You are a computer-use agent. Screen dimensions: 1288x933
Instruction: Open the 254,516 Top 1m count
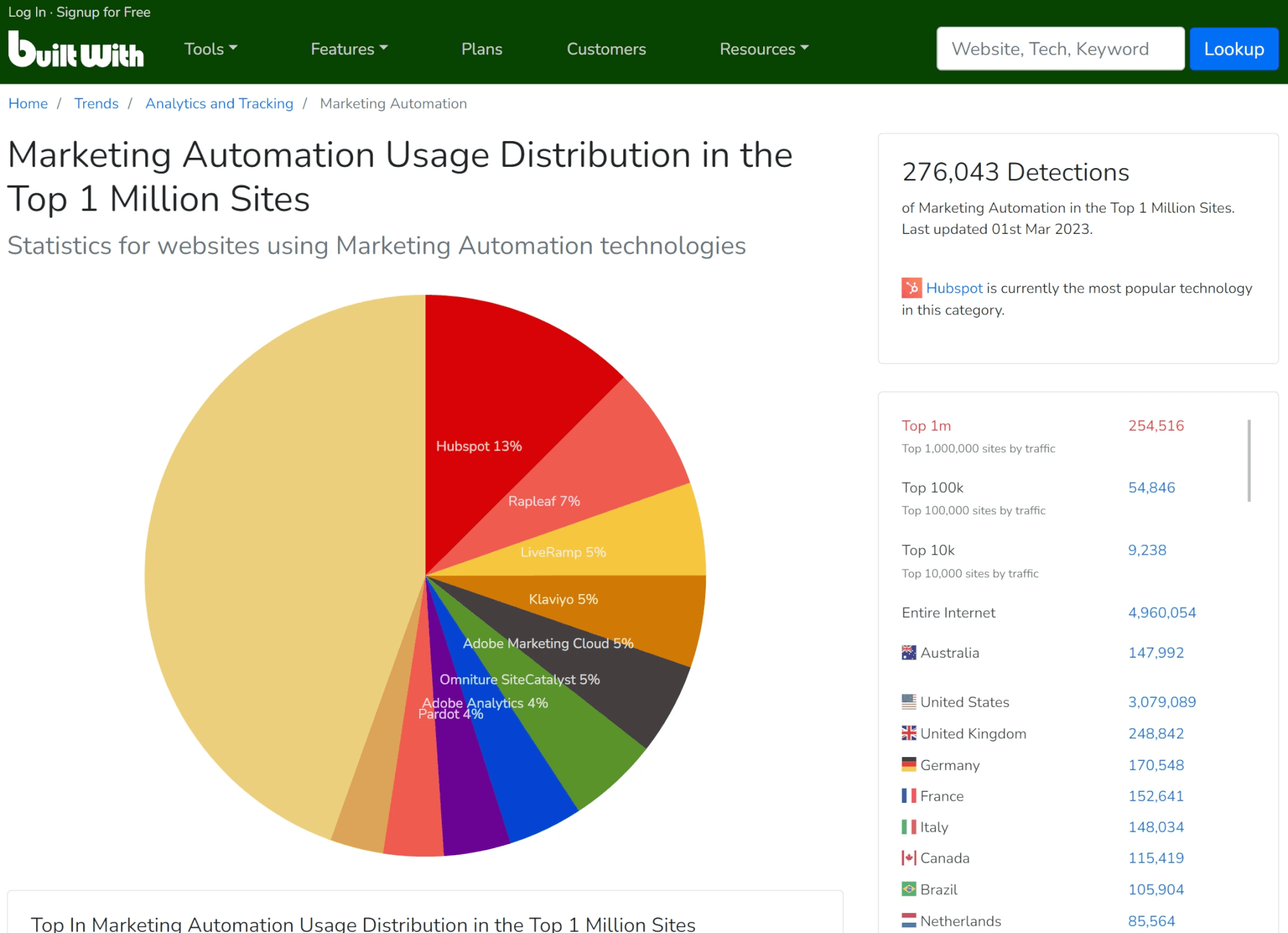1156,425
